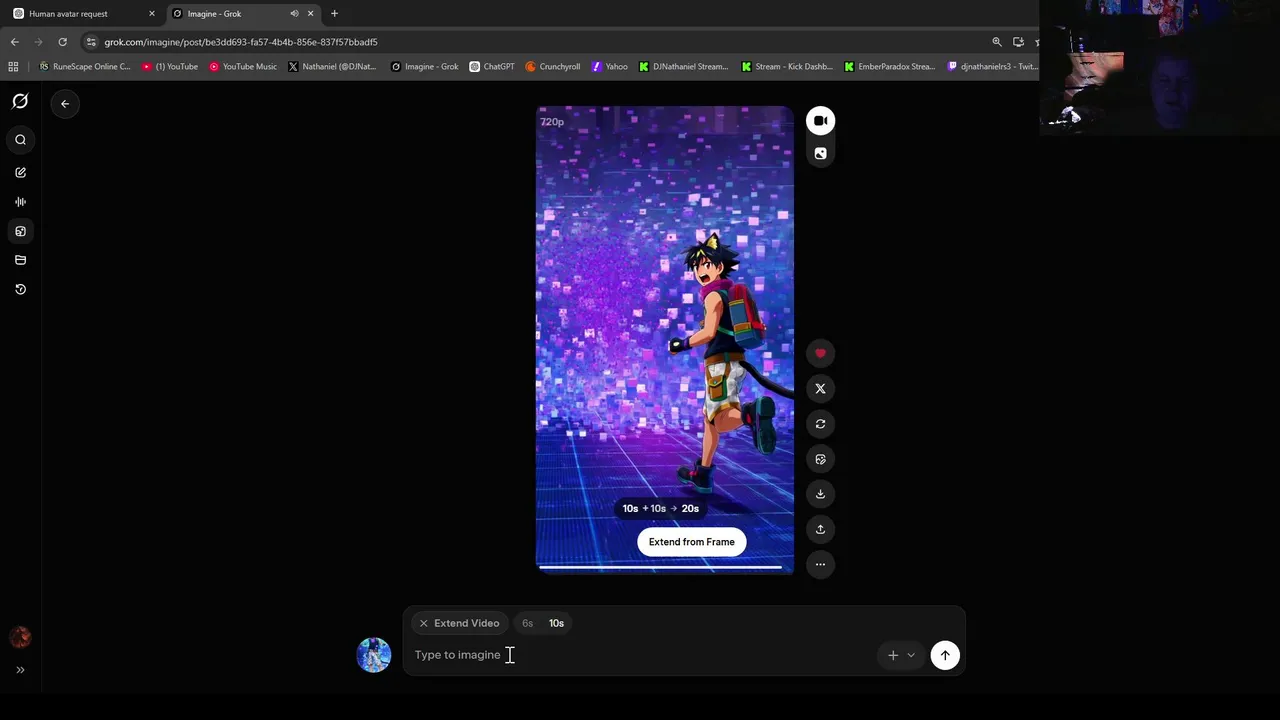The image size is (1280, 720).
Task: Like the video with the heart icon
Action: 820,353
